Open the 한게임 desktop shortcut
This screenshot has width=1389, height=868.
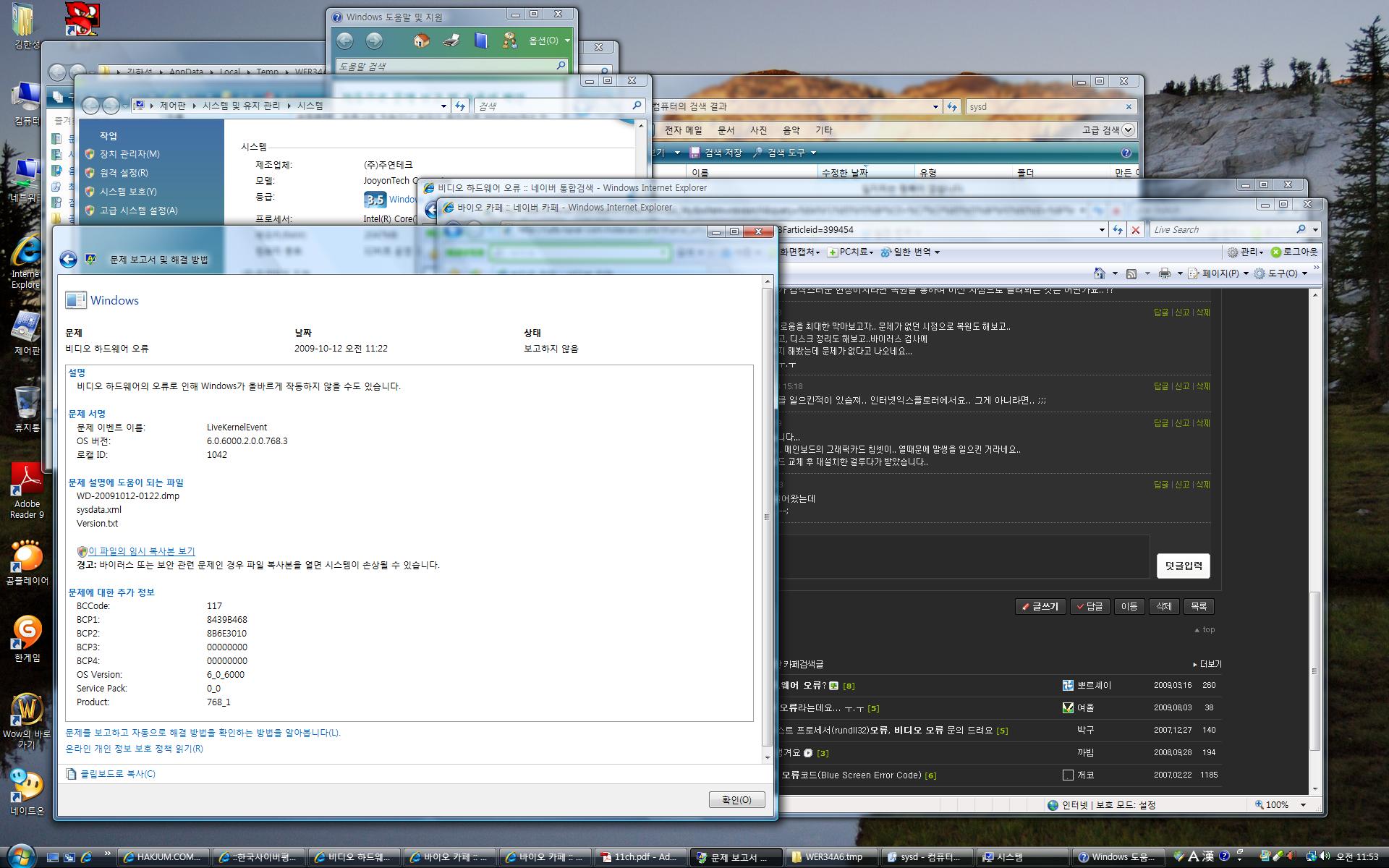(27, 639)
